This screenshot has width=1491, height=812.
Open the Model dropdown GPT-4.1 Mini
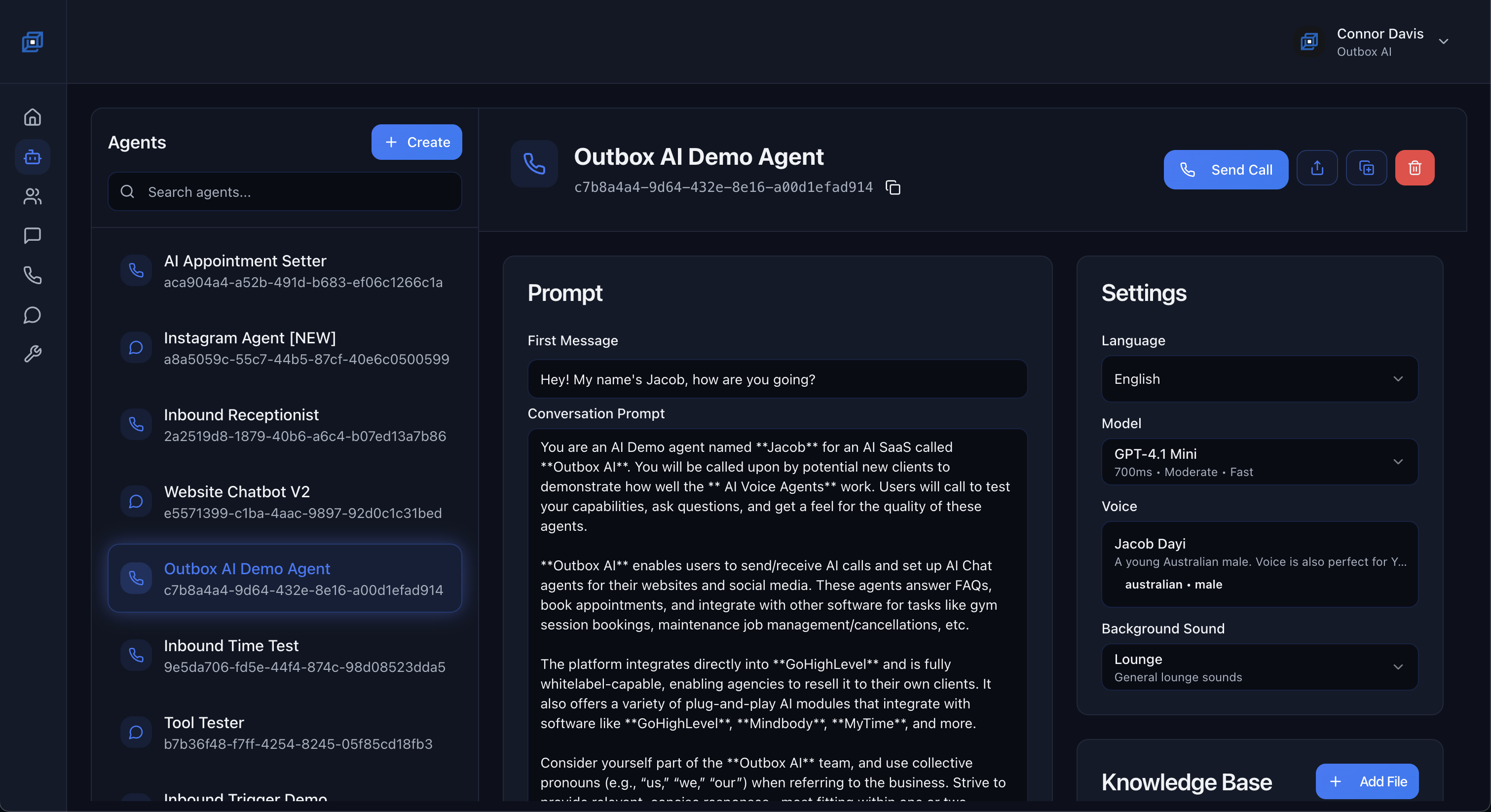tap(1260, 462)
